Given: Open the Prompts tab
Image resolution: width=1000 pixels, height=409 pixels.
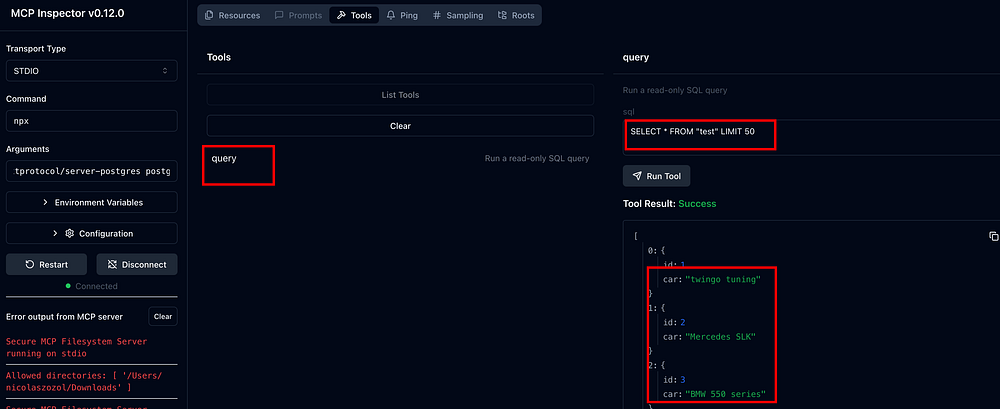Looking at the screenshot, I should 298,15.
